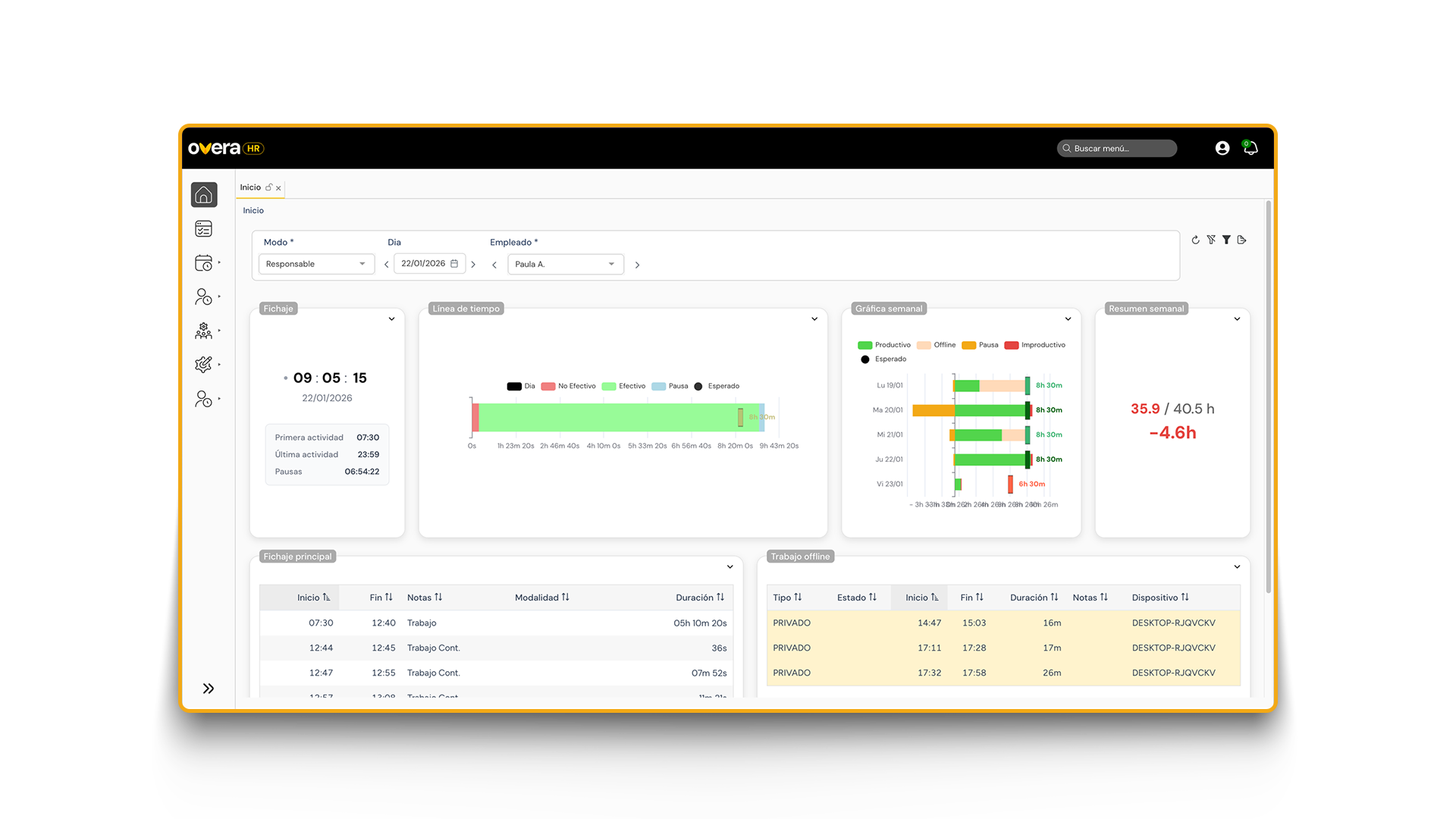The image size is (1456, 819).
Task: Toggle the No Efectivo timeline legend
Action: pos(568,386)
